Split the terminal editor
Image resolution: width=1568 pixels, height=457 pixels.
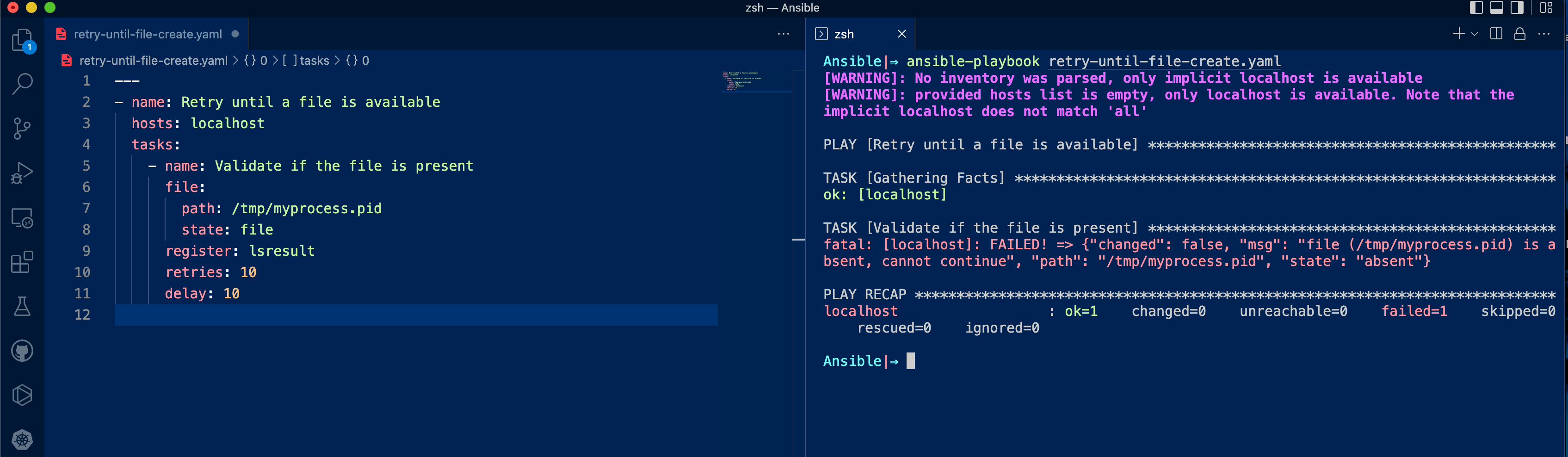tap(1496, 34)
